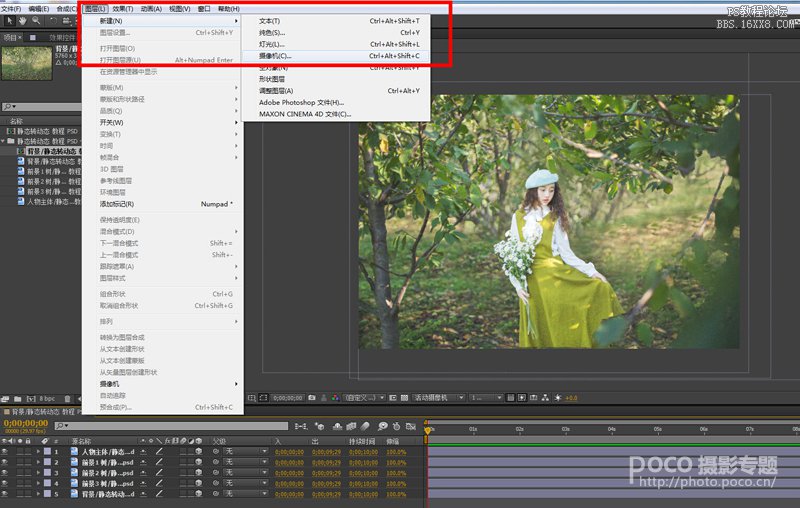Image resolution: width=800 pixels, height=508 pixels.
Task: Hide the 前景2树 layer eye toggle
Action: [5, 473]
